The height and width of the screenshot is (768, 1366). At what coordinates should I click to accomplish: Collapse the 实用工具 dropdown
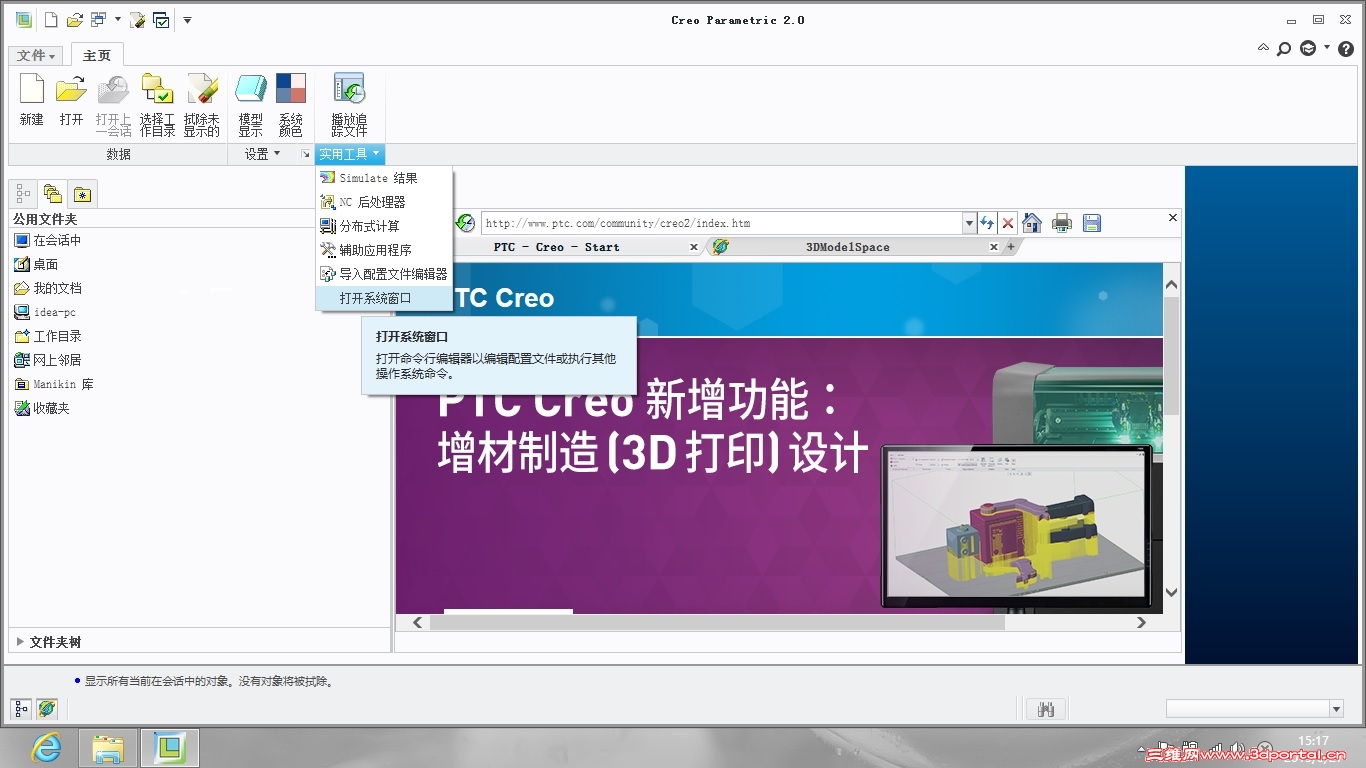(x=350, y=154)
